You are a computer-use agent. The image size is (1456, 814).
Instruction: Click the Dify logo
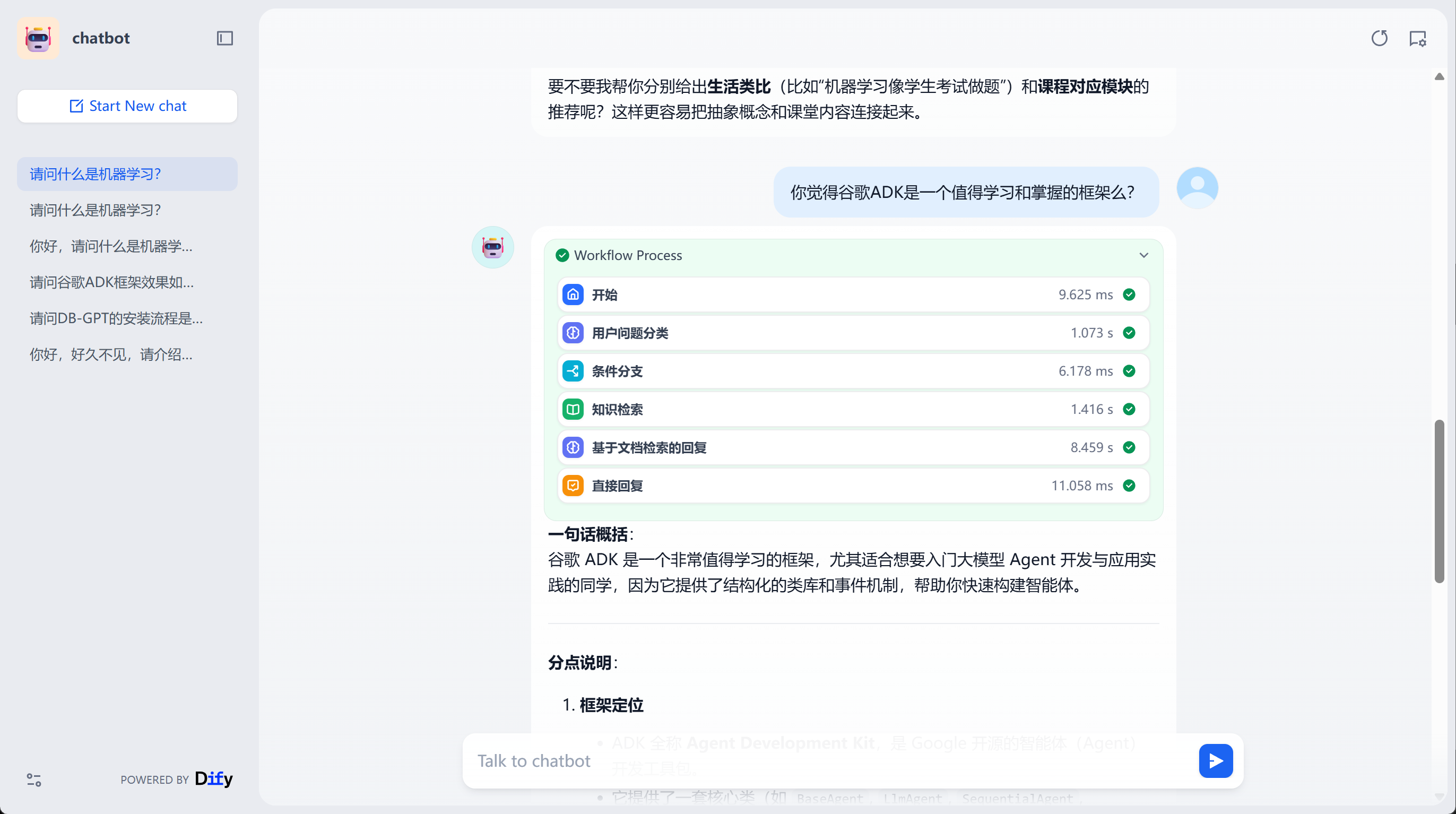pos(214,779)
